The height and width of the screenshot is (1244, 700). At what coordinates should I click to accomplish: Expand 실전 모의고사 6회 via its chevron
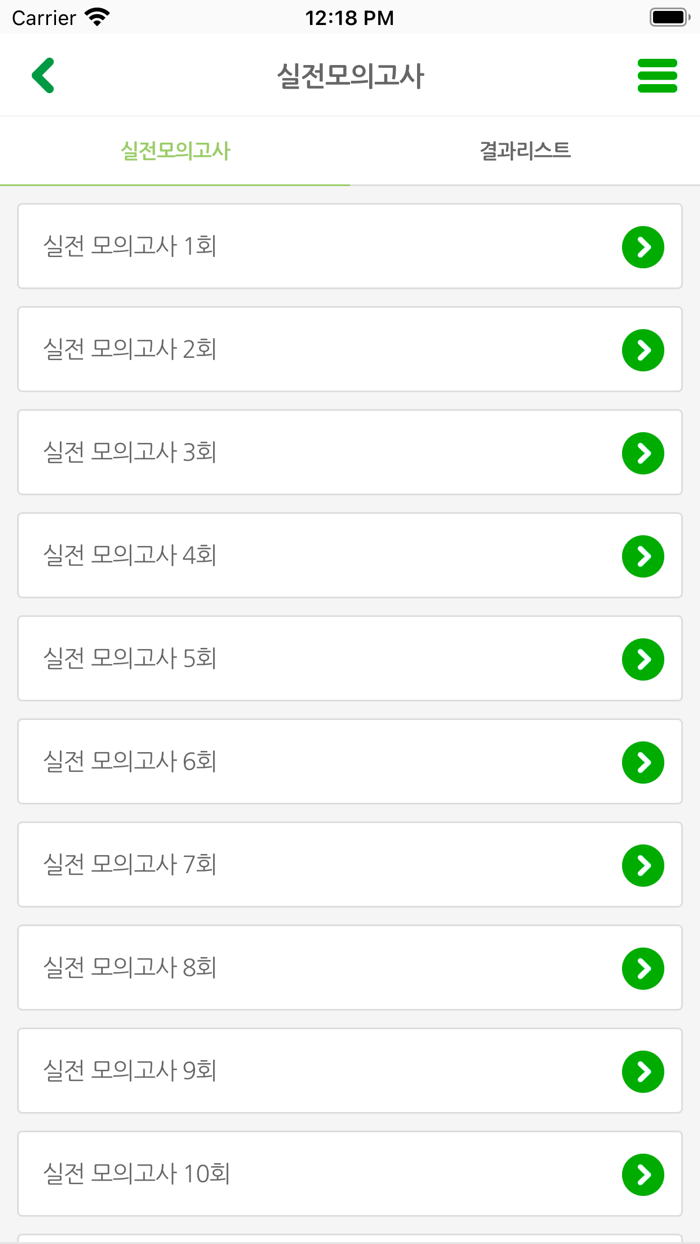[643, 761]
